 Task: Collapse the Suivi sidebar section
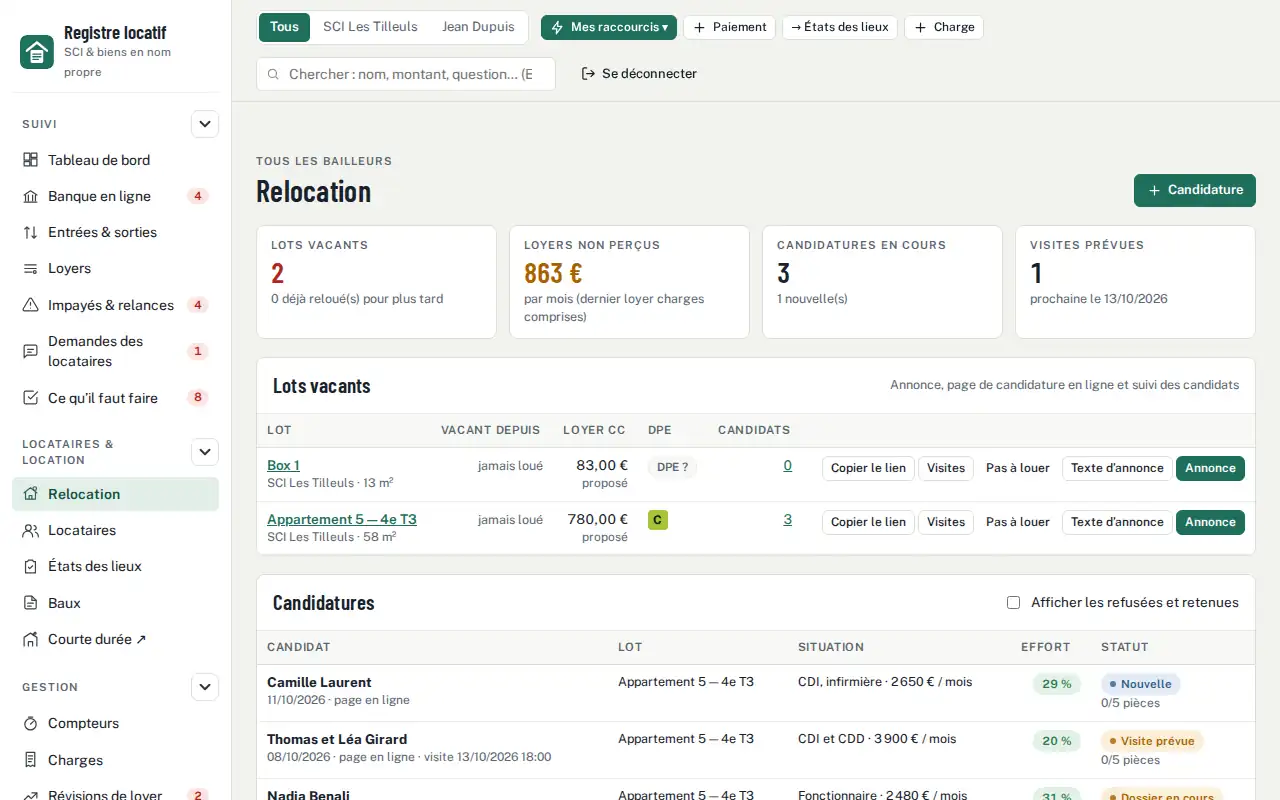(205, 124)
